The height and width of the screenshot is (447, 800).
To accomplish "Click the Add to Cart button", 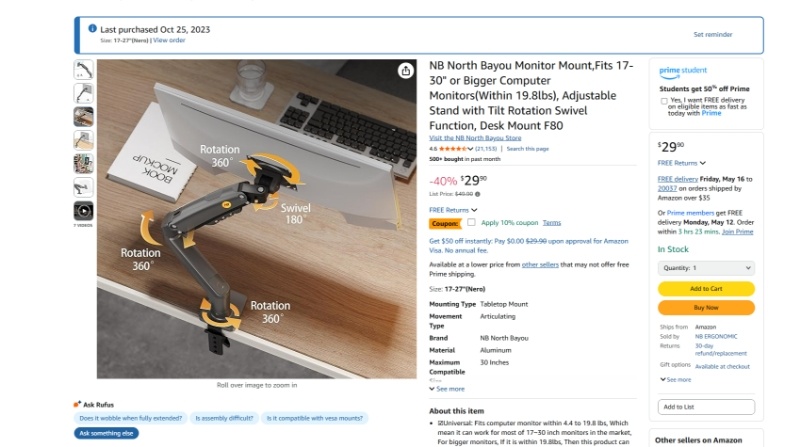I will [x=706, y=289].
